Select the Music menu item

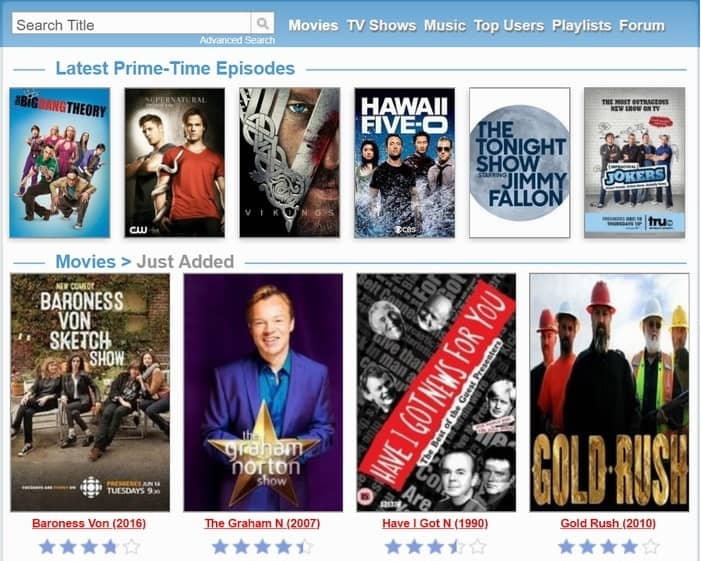[x=445, y=25]
